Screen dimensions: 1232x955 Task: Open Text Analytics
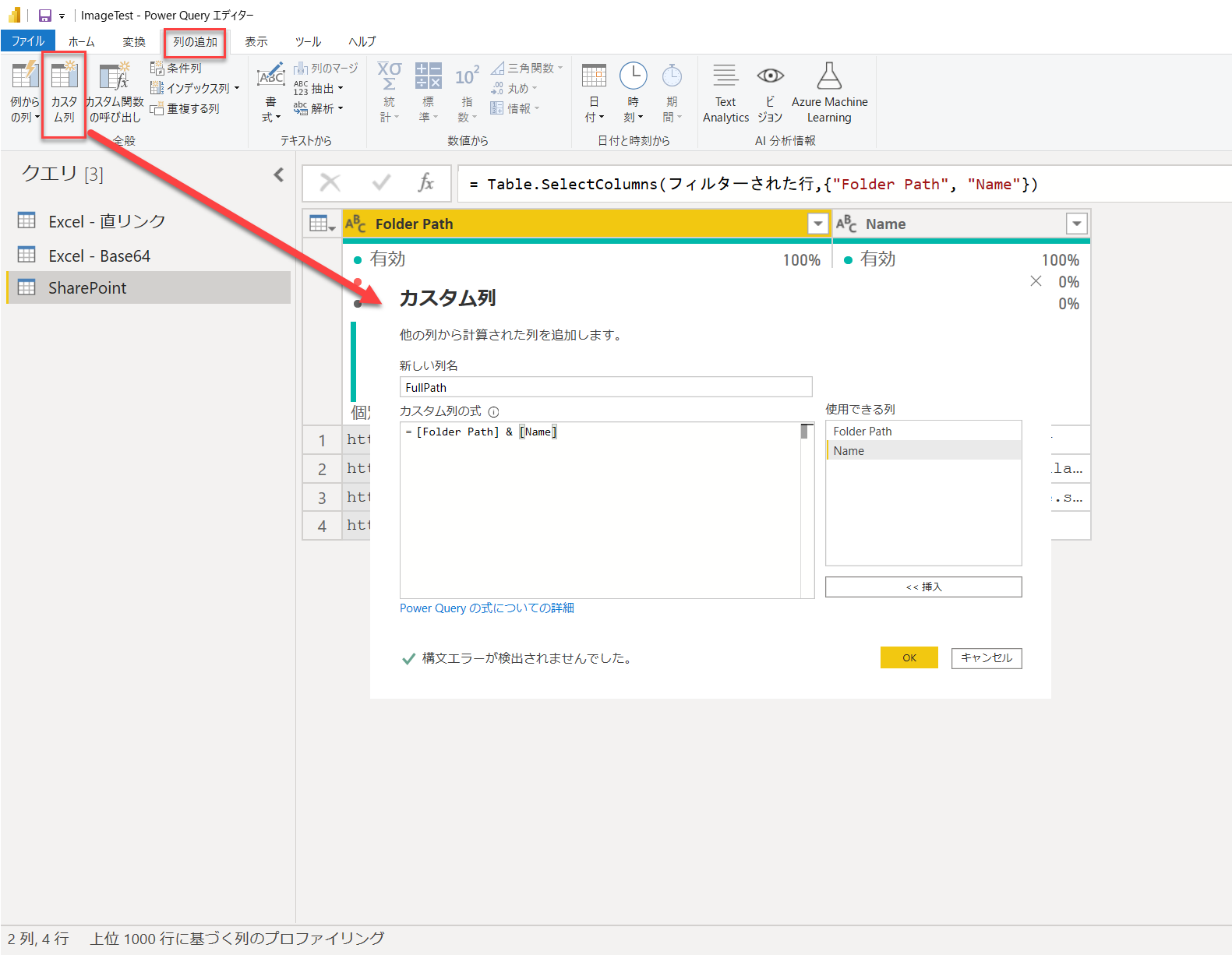(725, 91)
